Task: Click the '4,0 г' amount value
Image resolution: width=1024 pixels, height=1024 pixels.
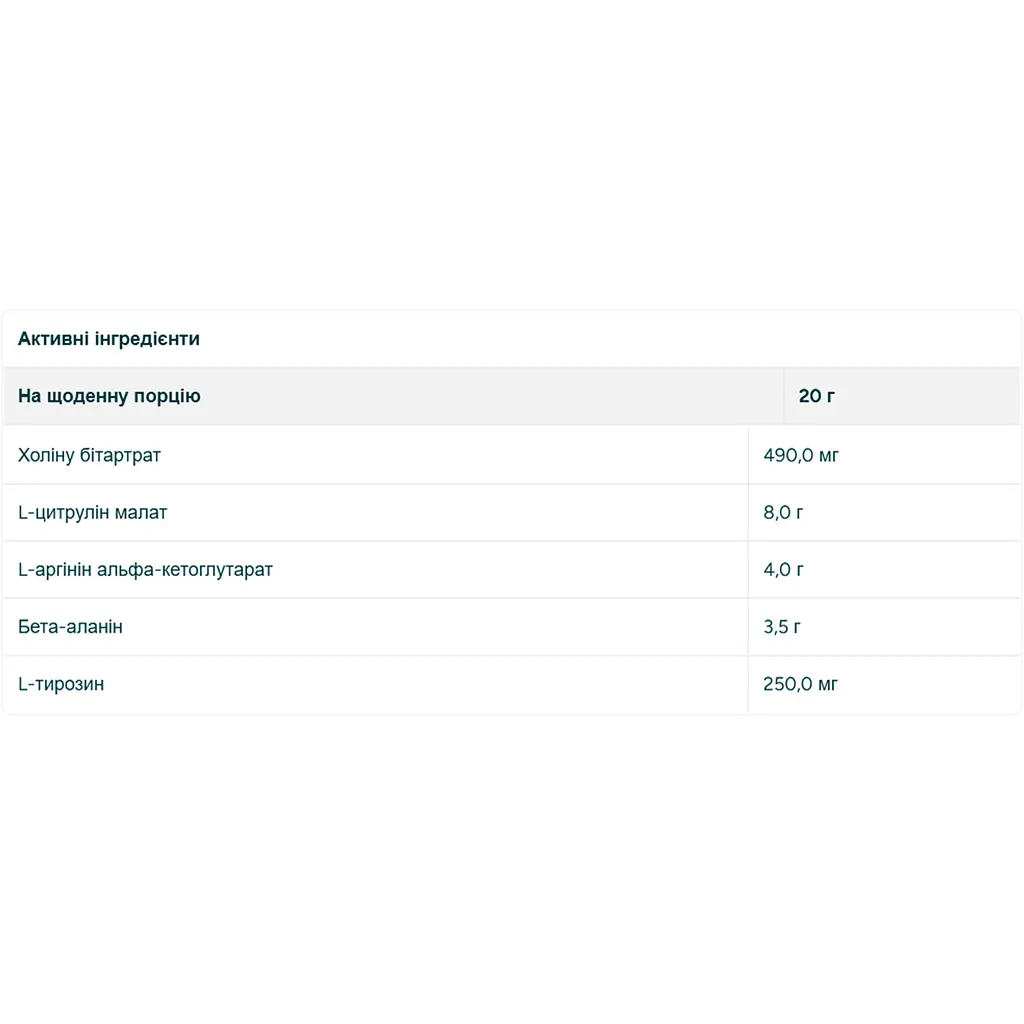Action: pos(783,569)
